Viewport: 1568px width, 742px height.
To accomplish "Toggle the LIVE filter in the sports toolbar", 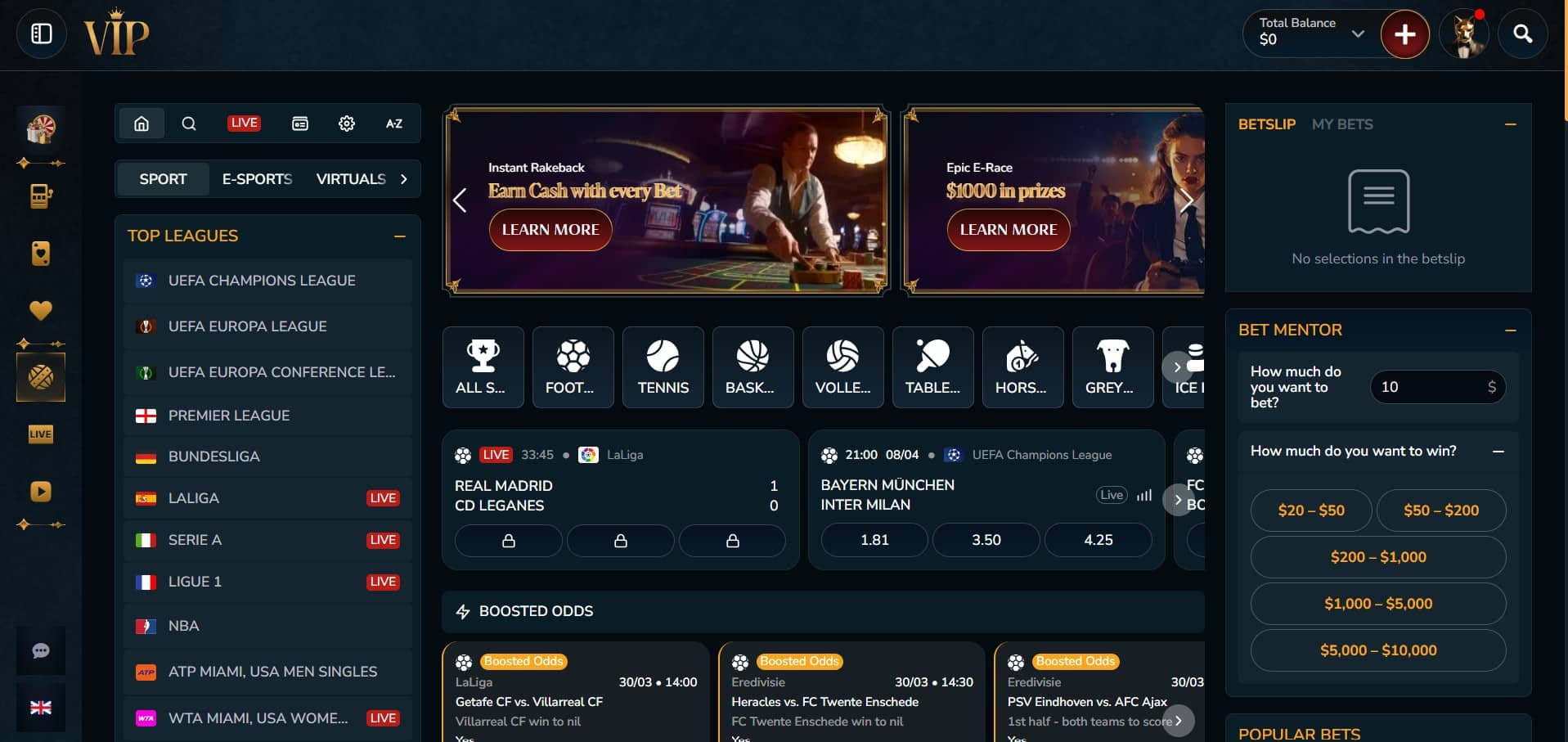I will pyautogui.click(x=244, y=123).
